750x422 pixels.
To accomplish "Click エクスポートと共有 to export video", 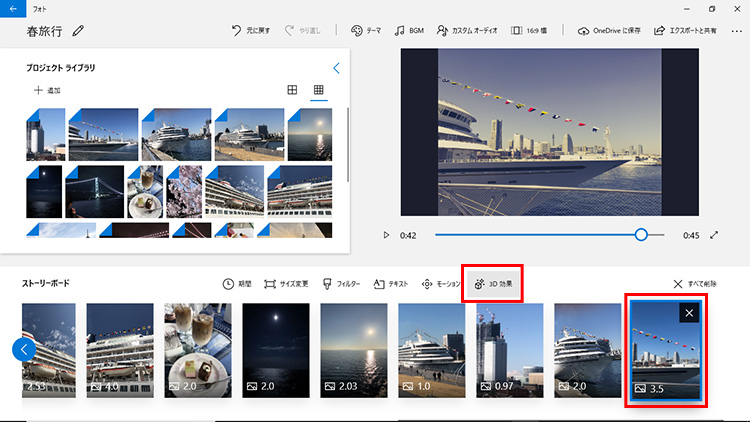I will click(680, 31).
